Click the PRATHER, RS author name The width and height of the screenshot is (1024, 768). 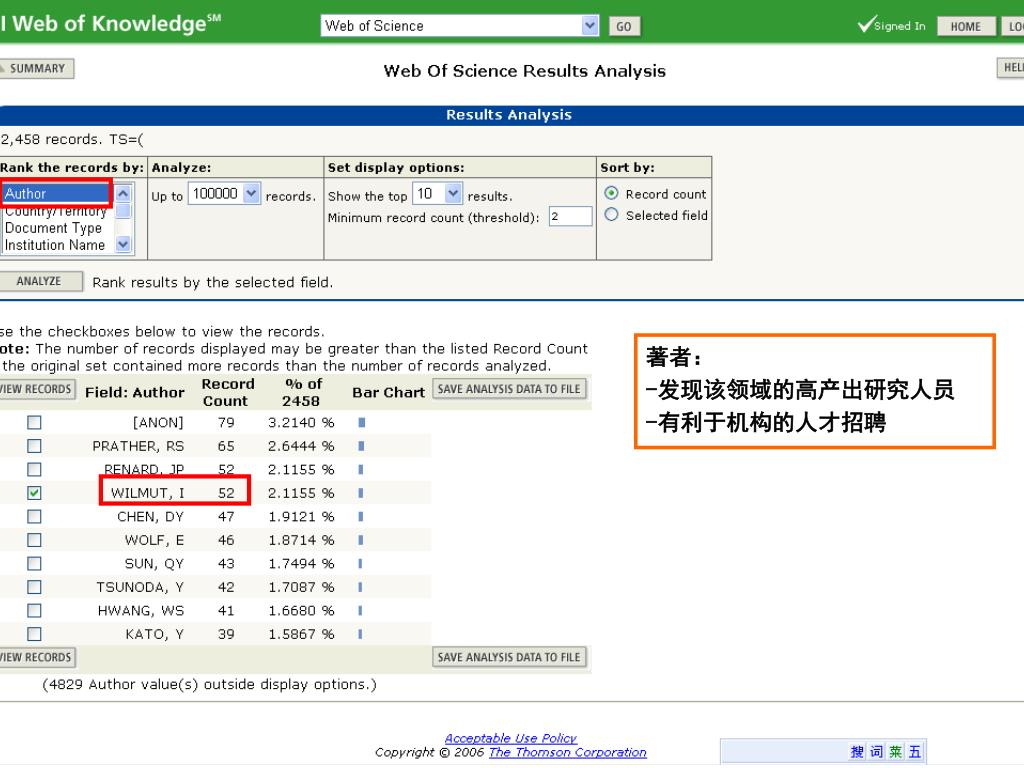138,446
